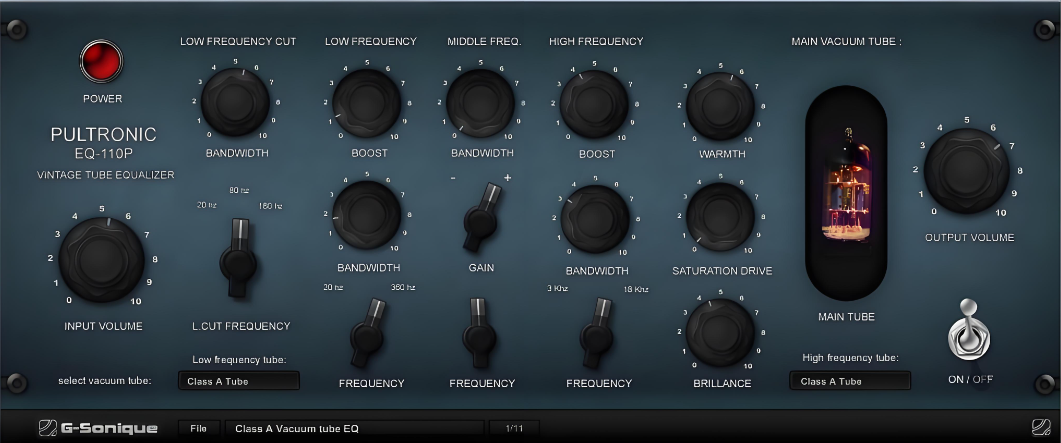Screen dimensions: 1061x443
Task: Click the EQ-110P model text
Action: pyautogui.click(x=104, y=154)
